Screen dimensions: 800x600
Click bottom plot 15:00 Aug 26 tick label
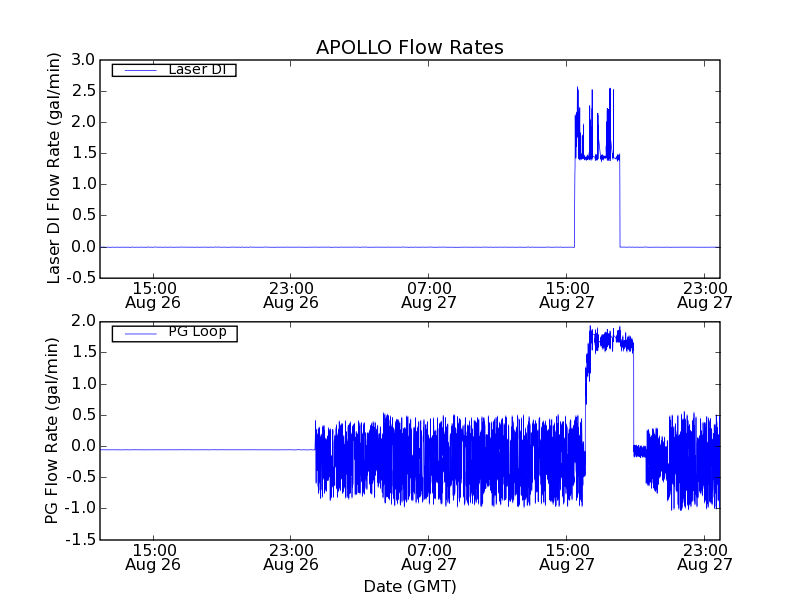point(153,557)
